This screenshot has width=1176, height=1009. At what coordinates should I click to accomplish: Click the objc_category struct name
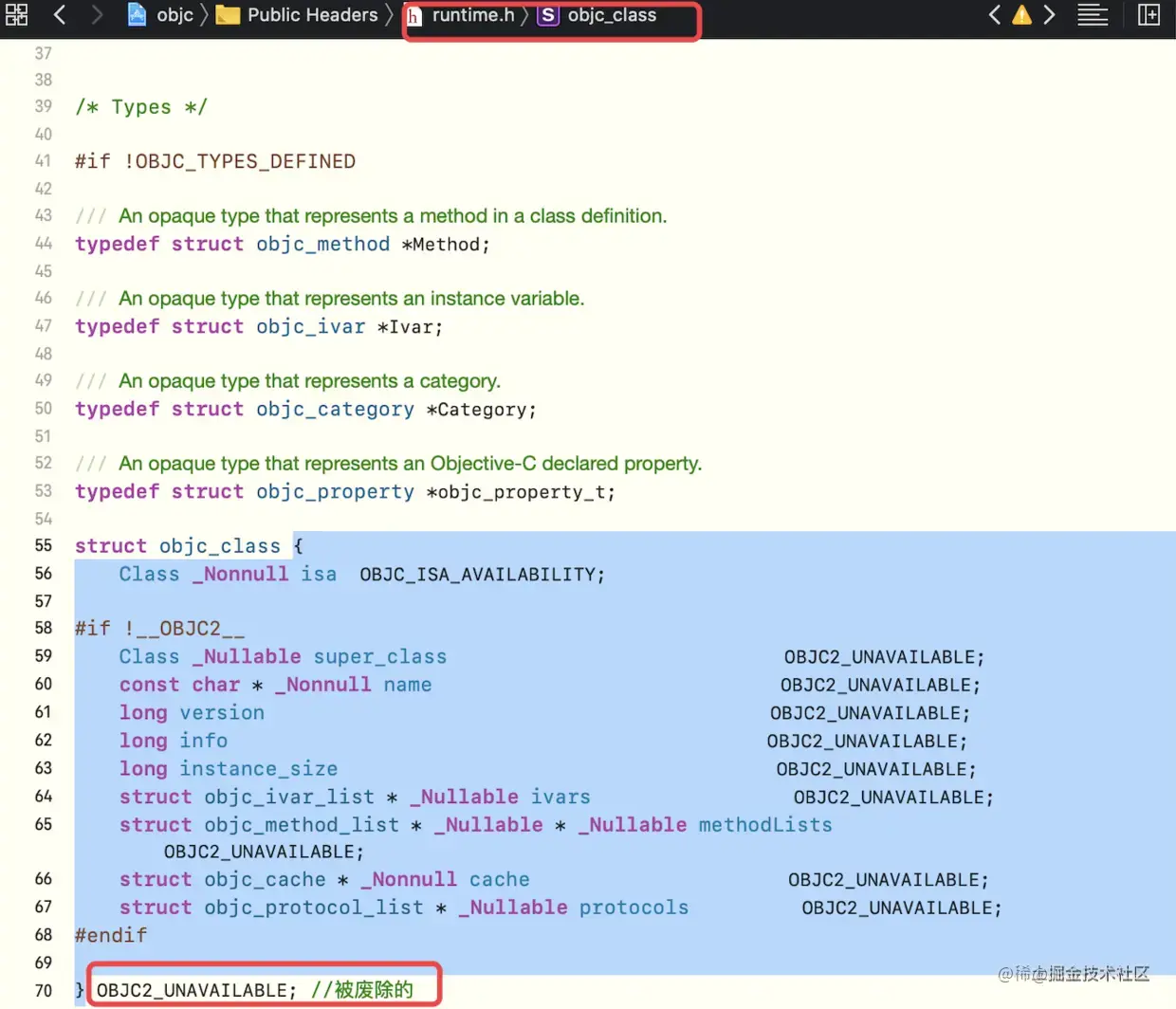tap(335, 409)
